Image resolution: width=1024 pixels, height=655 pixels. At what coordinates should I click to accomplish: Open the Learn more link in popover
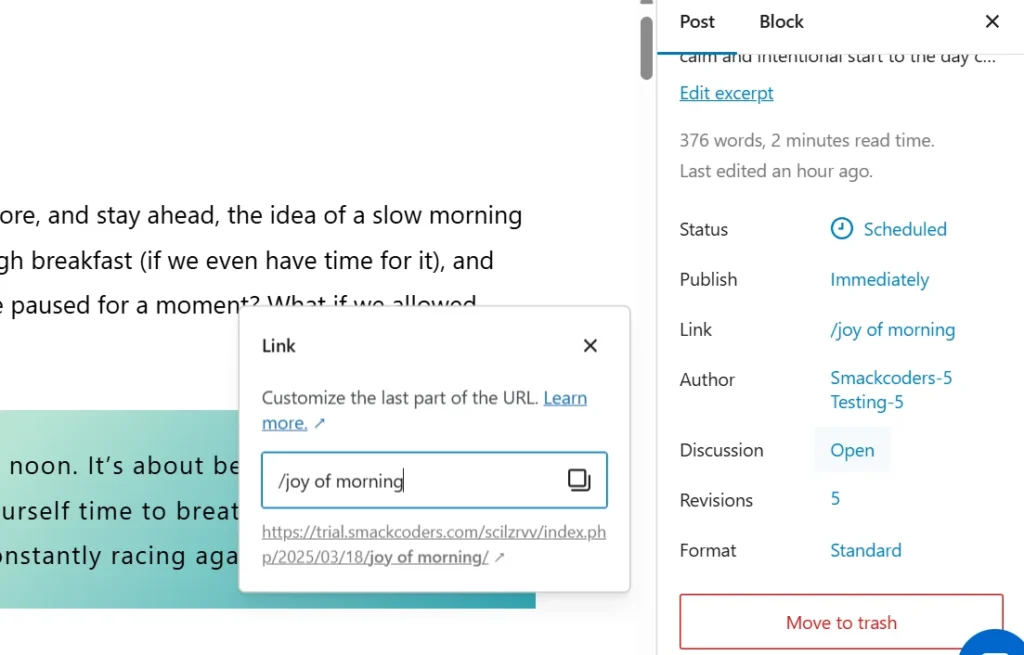565,398
